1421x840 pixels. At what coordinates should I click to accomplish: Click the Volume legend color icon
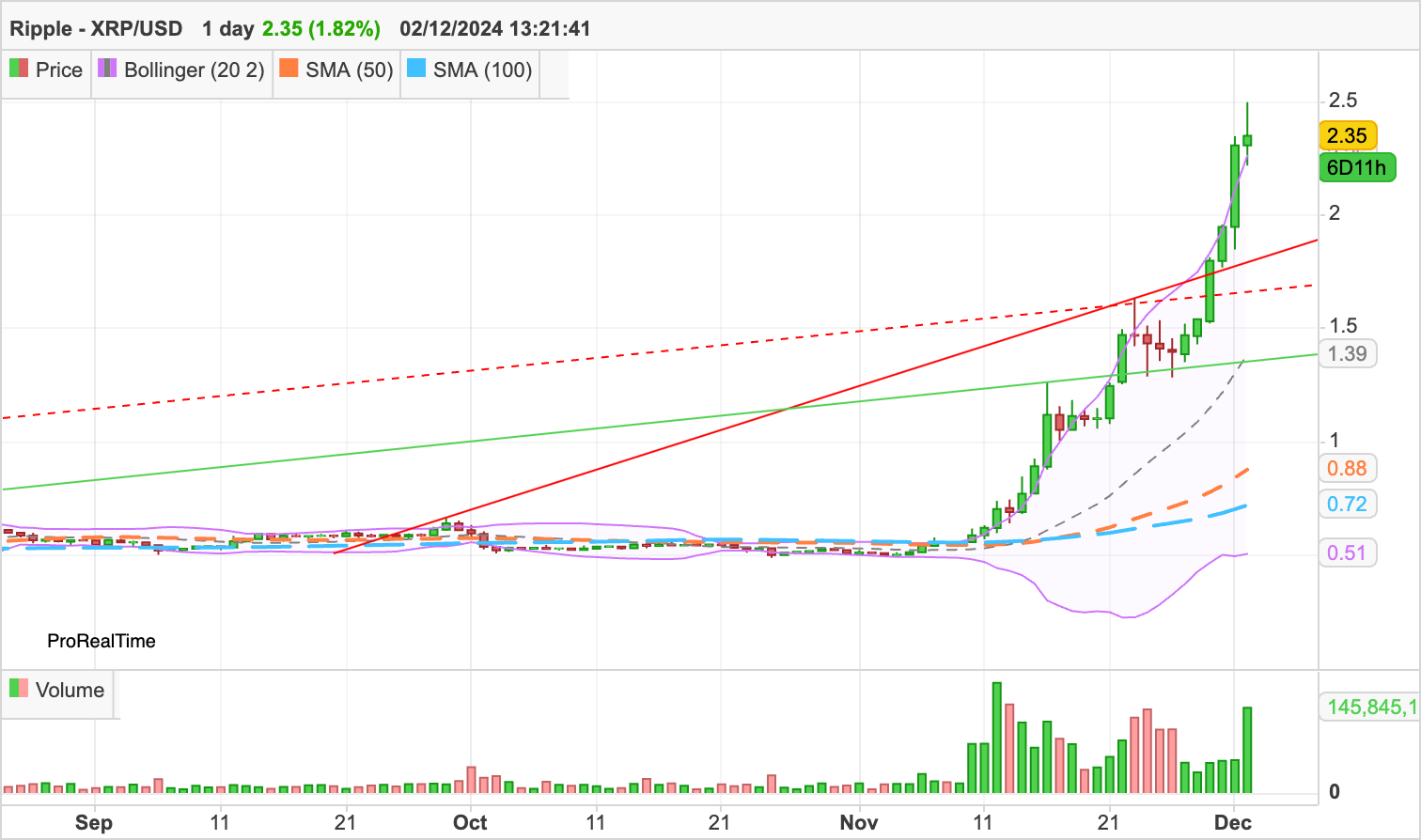pos(19,688)
